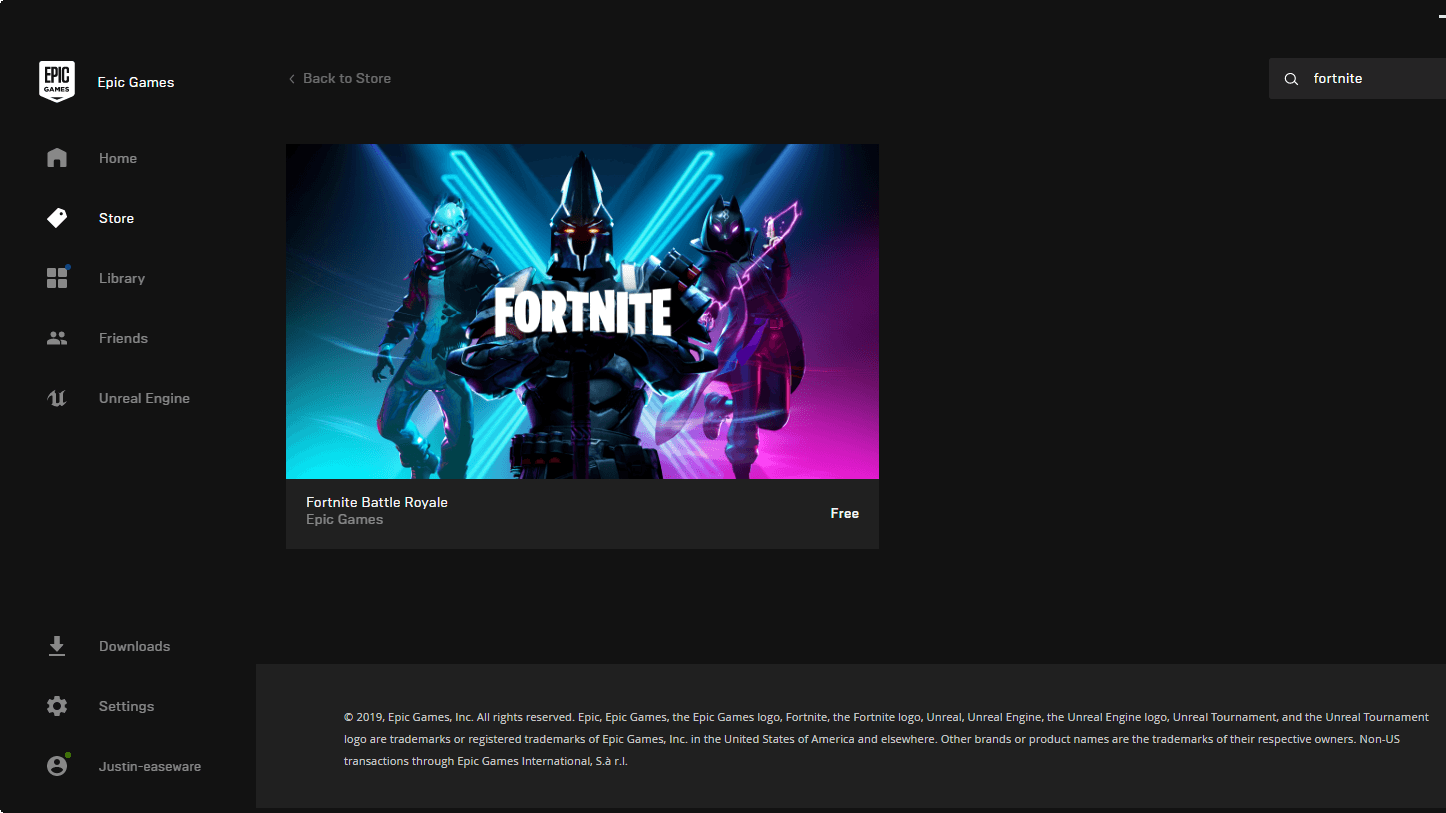Open the Justin-easeware account name
Image resolution: width=1446 pixels, height=813 pixels.
pyautogui.click(x=150, y=766)
